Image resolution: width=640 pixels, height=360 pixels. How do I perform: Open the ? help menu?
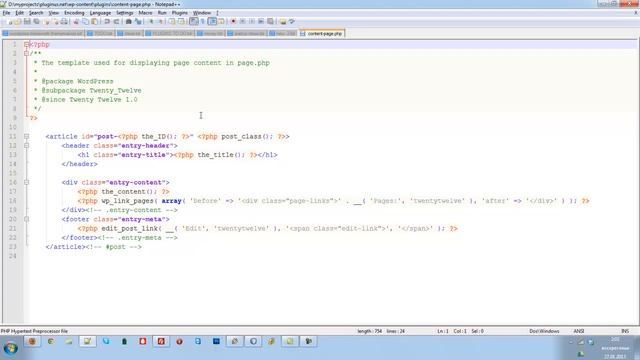click(217, 13)
